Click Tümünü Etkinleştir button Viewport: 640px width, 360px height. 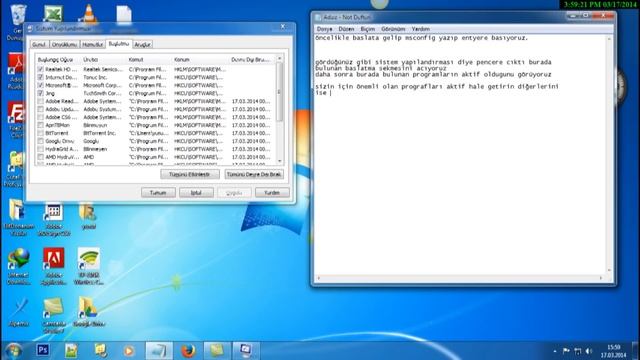tap(189, 174)
